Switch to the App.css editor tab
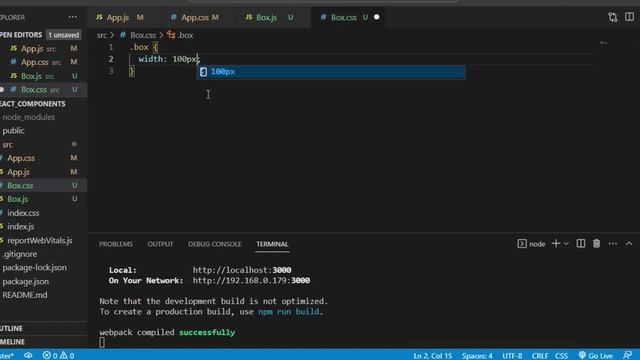The height and width of the screenshot is (360, 640). (195, 18)
